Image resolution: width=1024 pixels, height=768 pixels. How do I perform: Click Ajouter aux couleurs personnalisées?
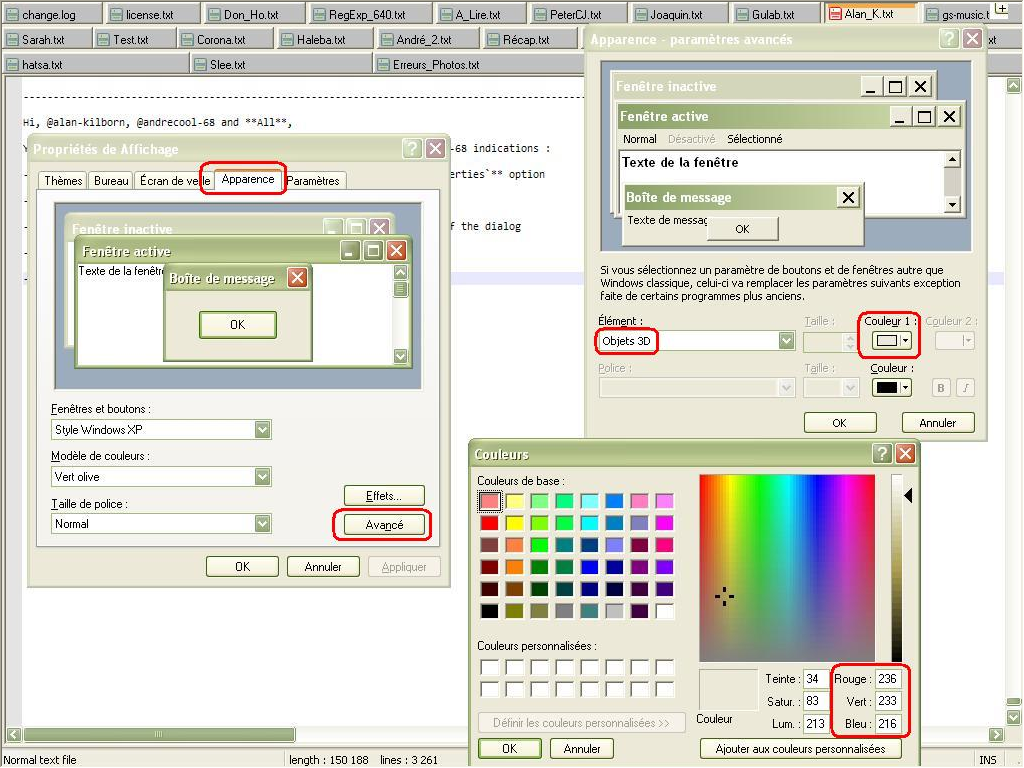800,748
